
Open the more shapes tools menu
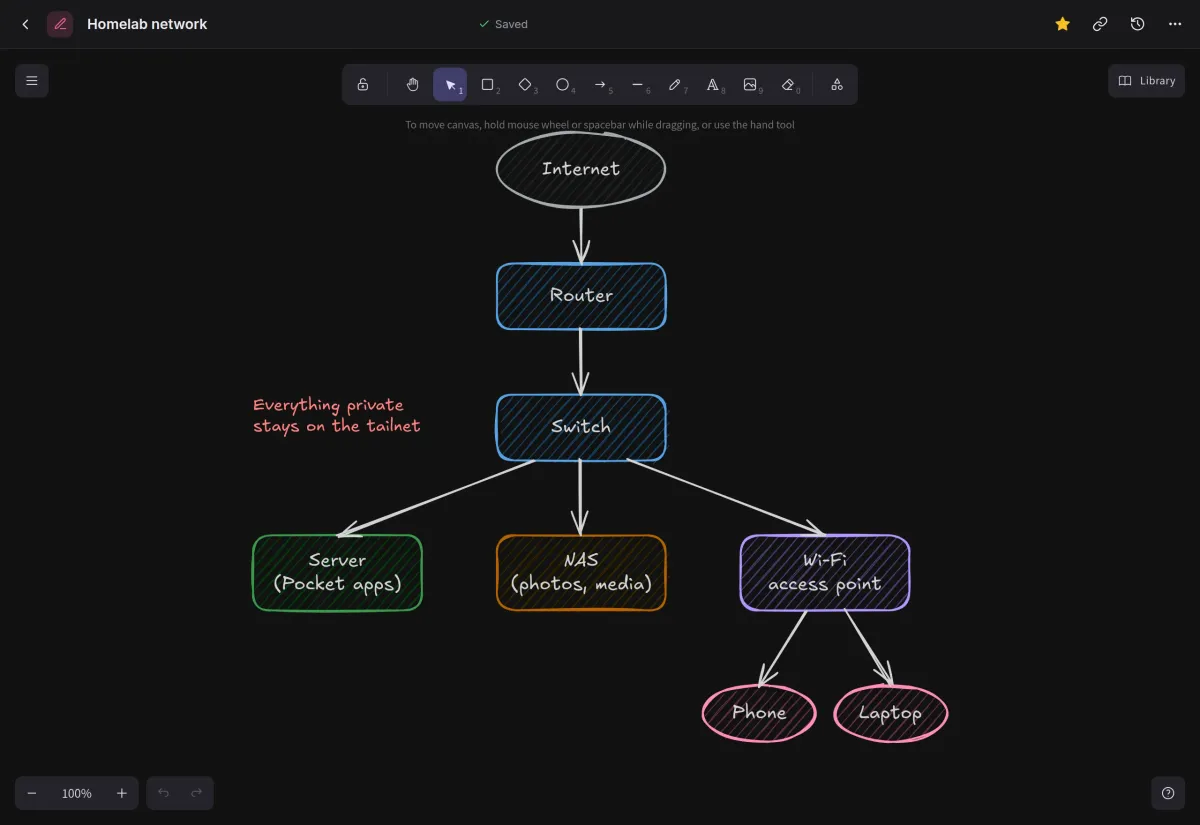[837, 85]
